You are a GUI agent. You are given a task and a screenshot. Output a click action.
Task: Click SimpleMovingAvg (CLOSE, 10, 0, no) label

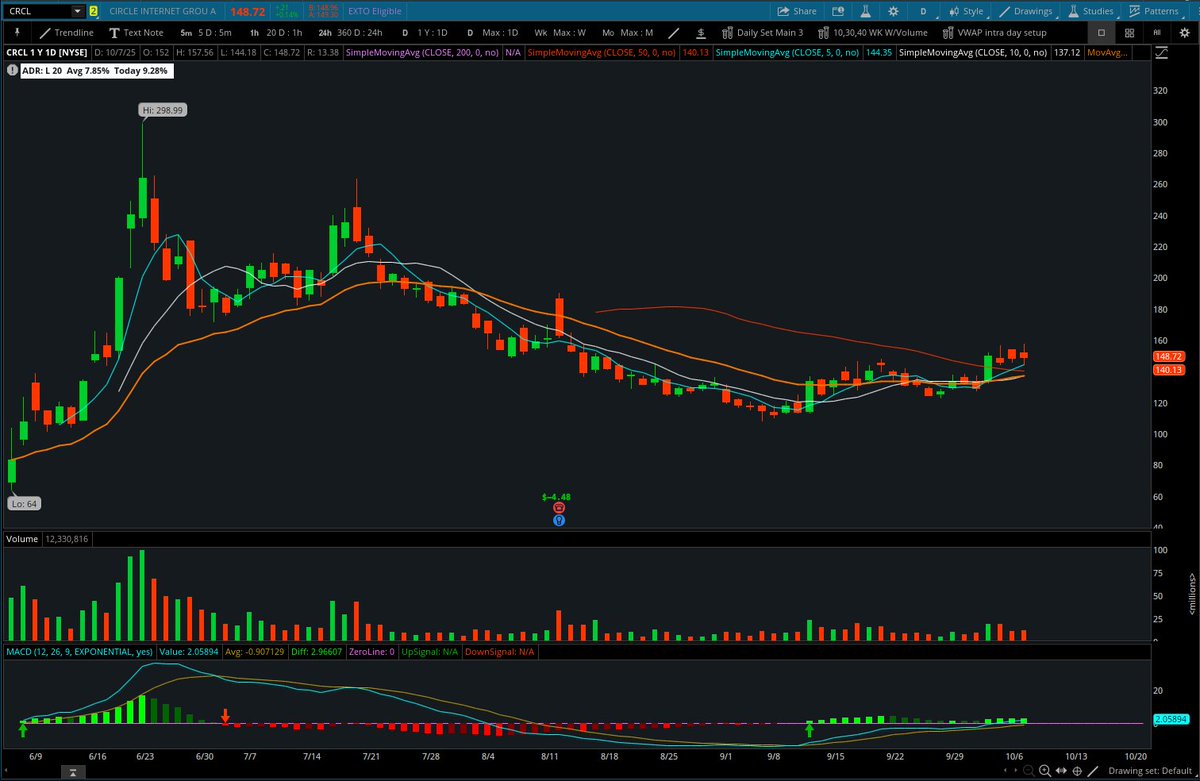(973, 52)
